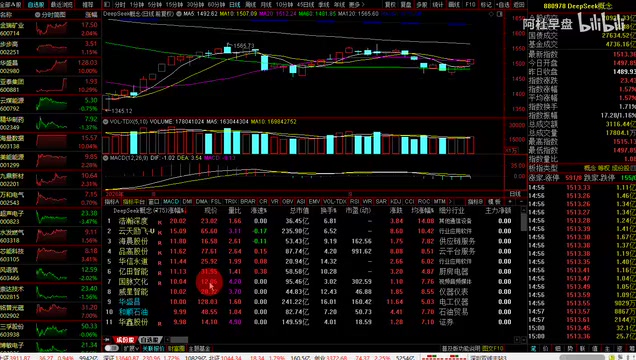Image resolution: width=636 pixels, height=360 pixels.
Task: Open the 指标平台 tab
Action: click(x=133, y=201)
